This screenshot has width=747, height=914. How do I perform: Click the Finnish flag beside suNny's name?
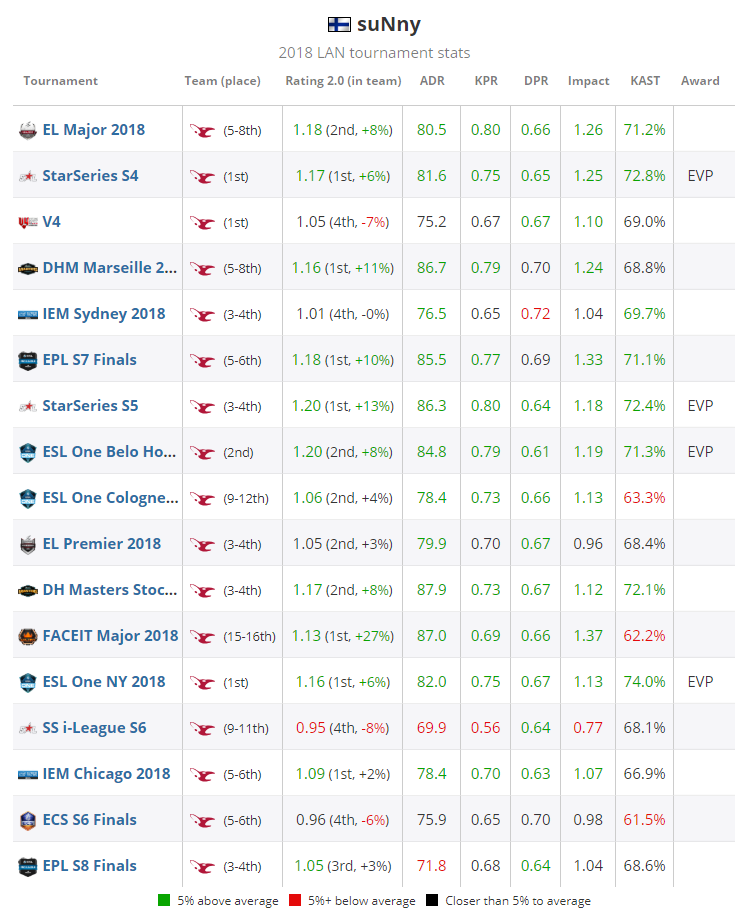pos(337,24)
